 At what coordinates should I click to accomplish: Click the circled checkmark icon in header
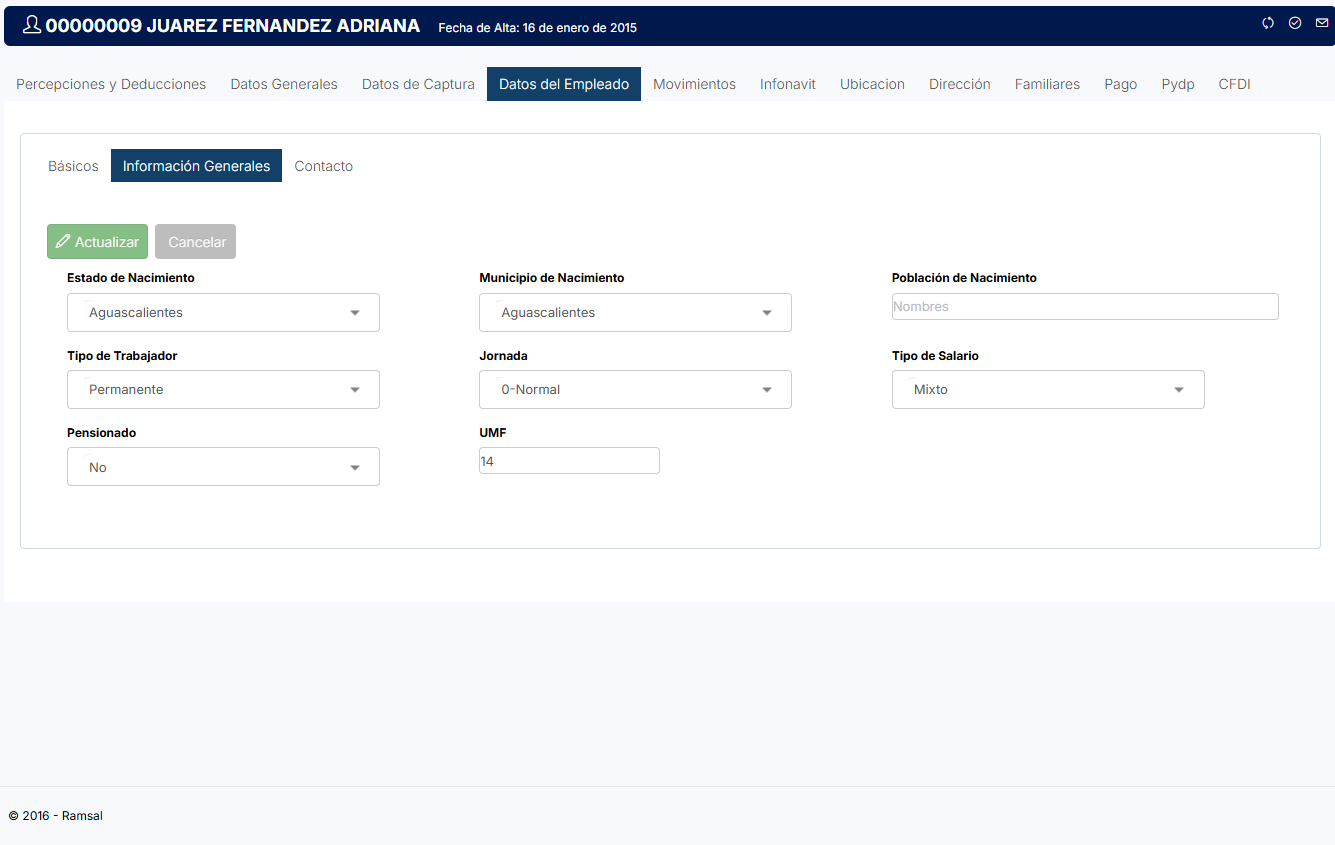coord(1295,23)
